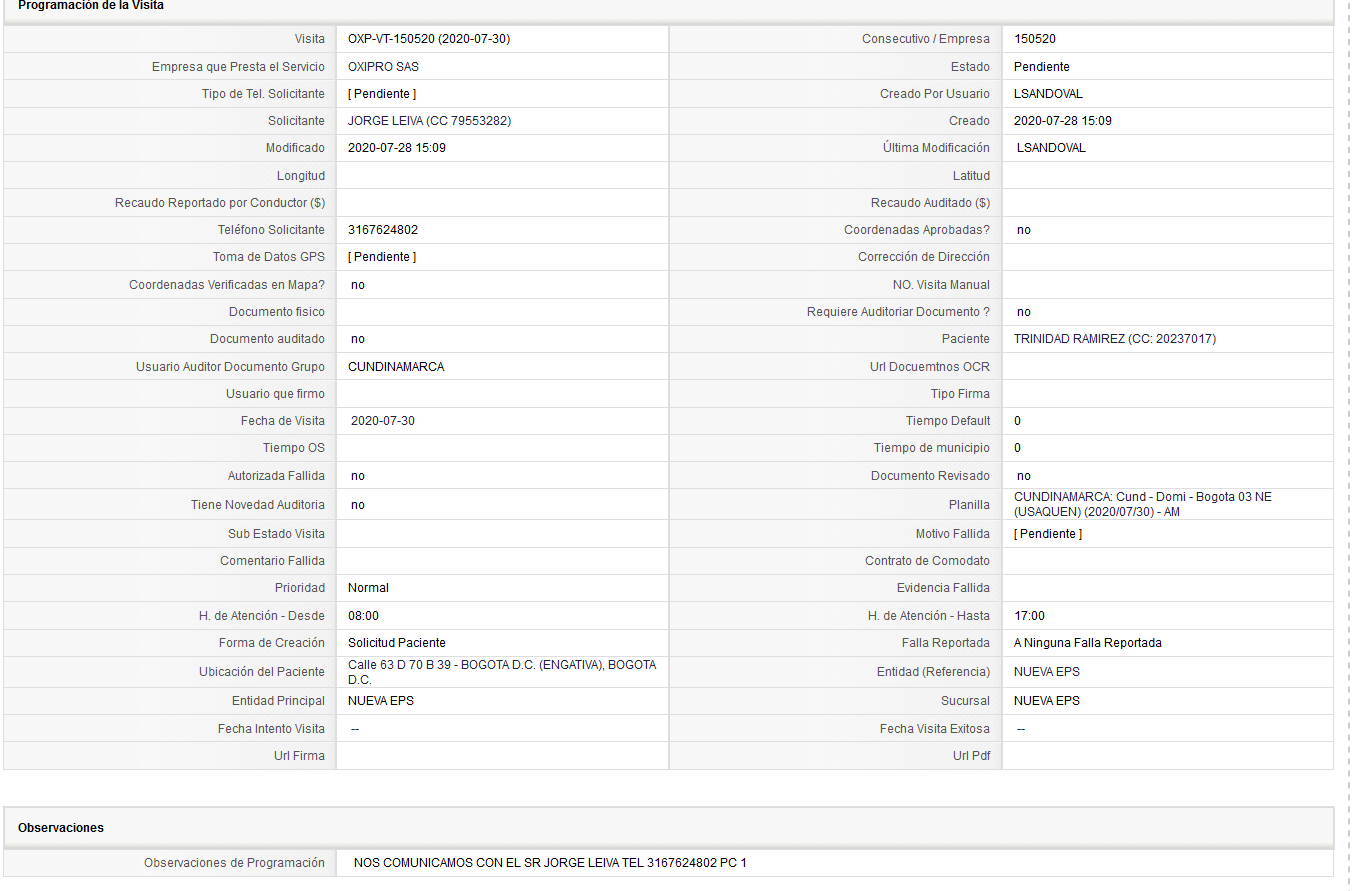This screenshot has height=891, width=1360.
Task: Click the end time "17:00"
Action: [1029, 616]
